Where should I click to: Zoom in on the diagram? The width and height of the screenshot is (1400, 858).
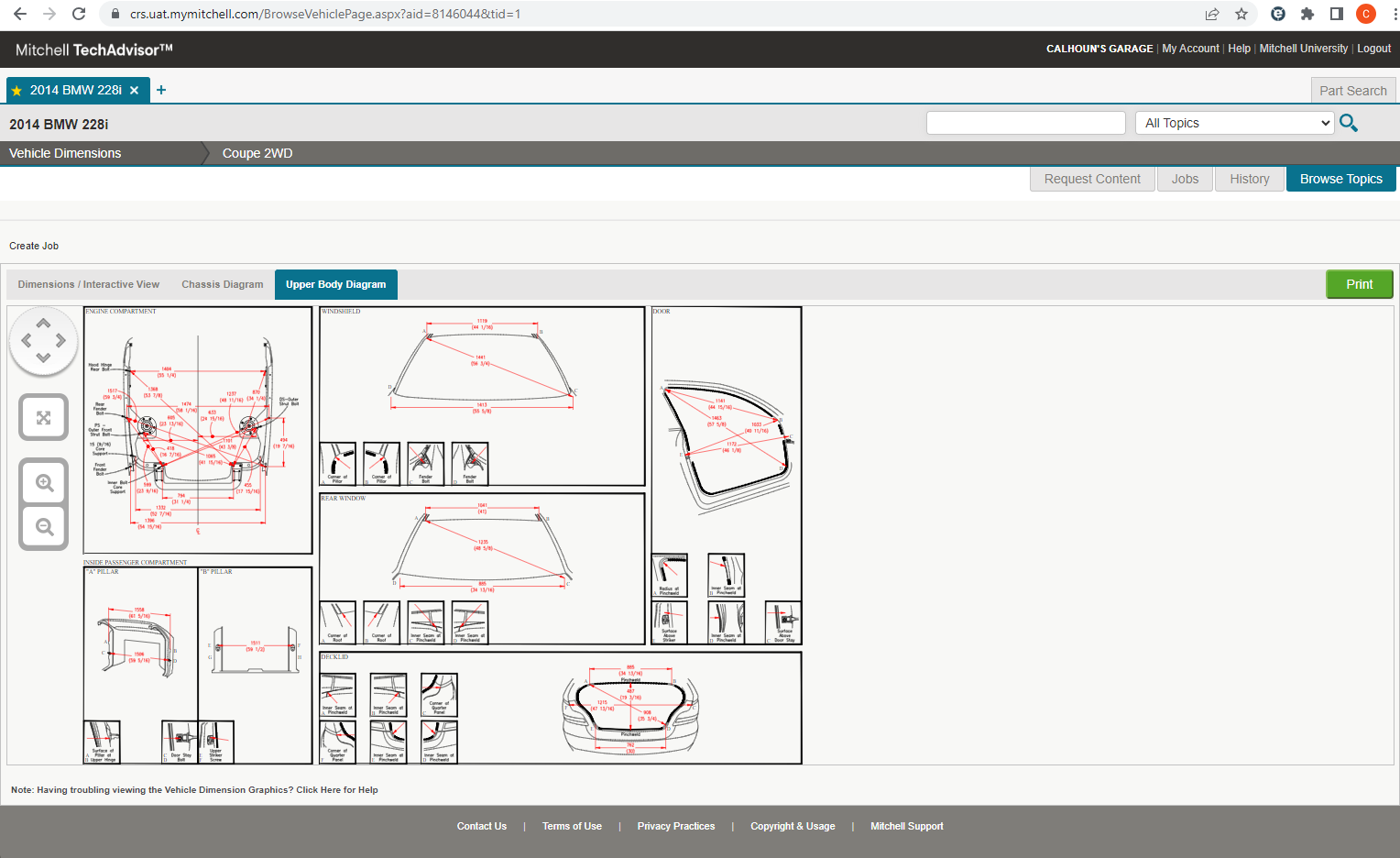pyautogui.click(x=44, y=483)
